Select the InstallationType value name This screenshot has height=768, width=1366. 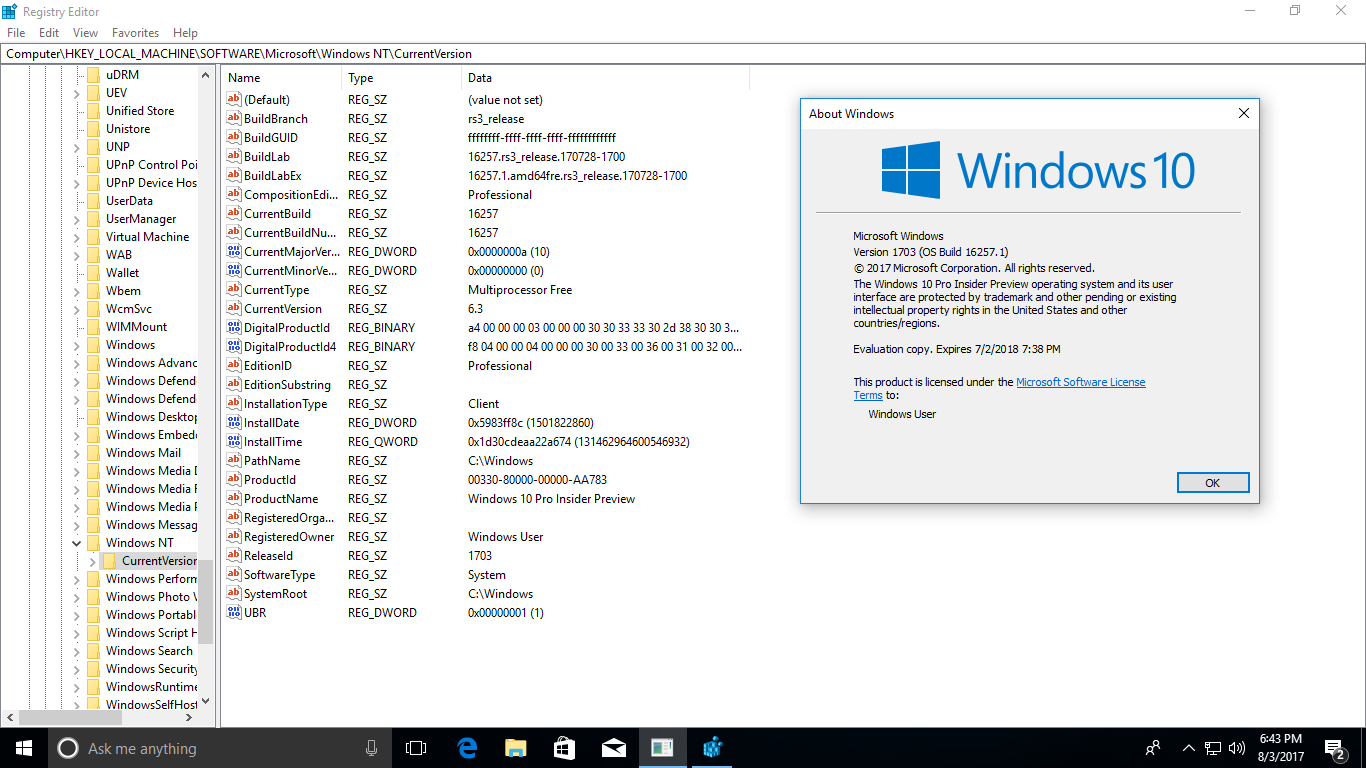(x=285, y=403)
